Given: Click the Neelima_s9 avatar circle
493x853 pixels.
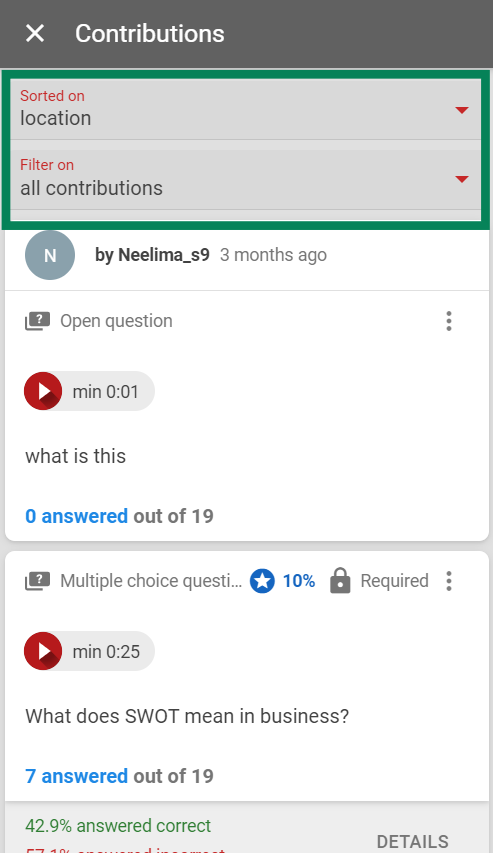Looking at the screenshot, I should click(x=50, y=255).
